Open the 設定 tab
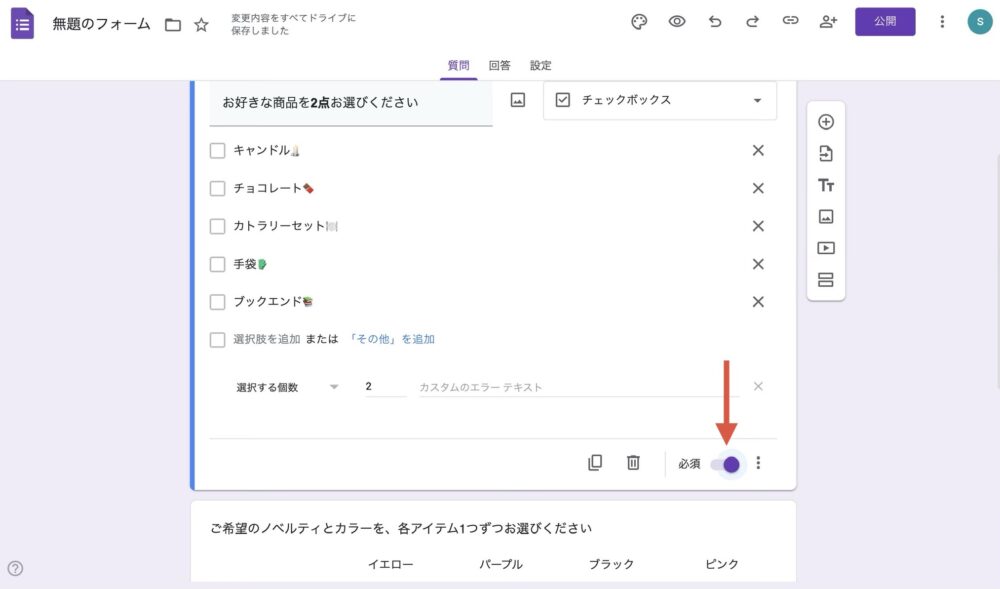Screen dimensions: 1000x589 click(x=540, y=65)
